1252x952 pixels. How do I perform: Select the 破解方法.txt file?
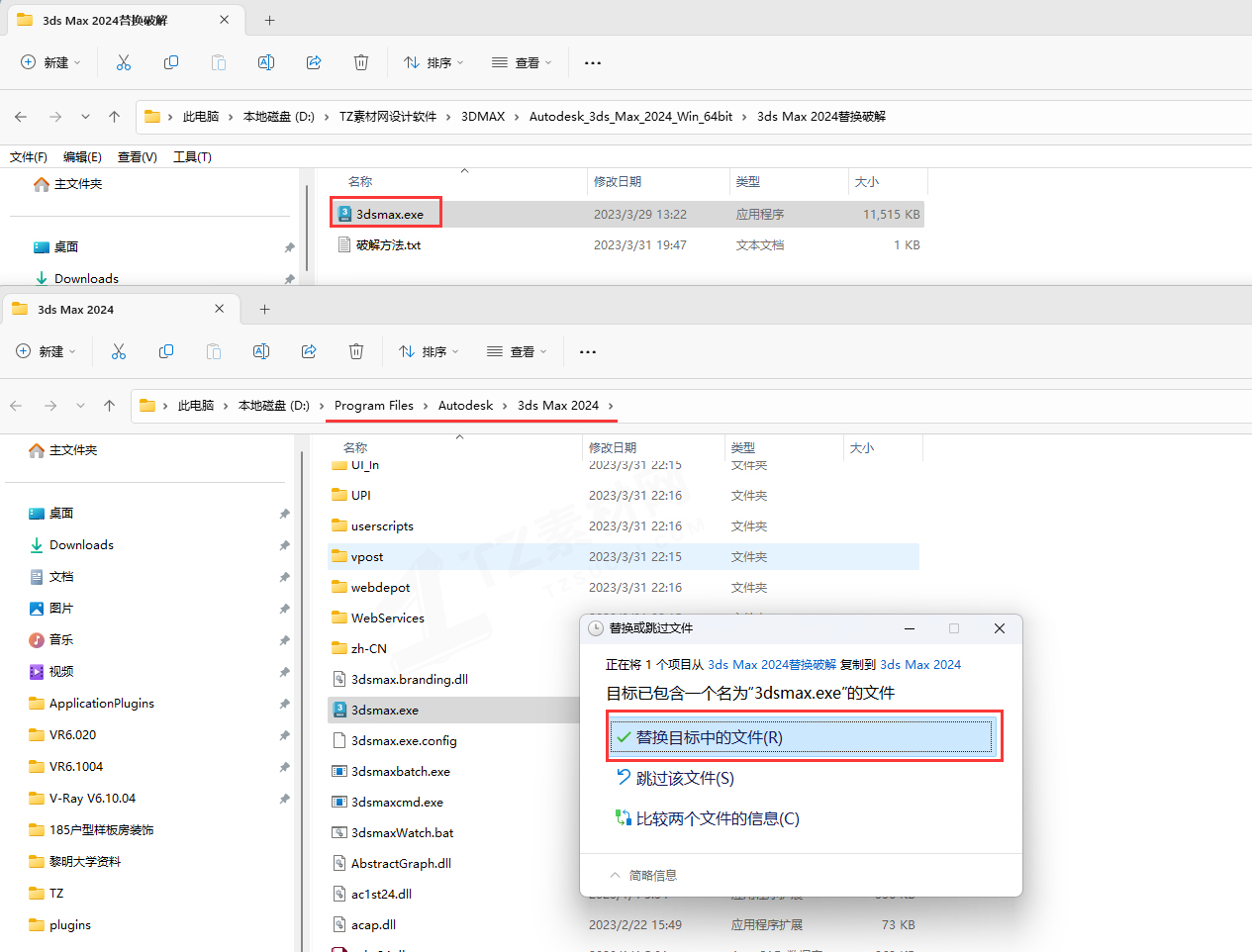tap(388, 244)
